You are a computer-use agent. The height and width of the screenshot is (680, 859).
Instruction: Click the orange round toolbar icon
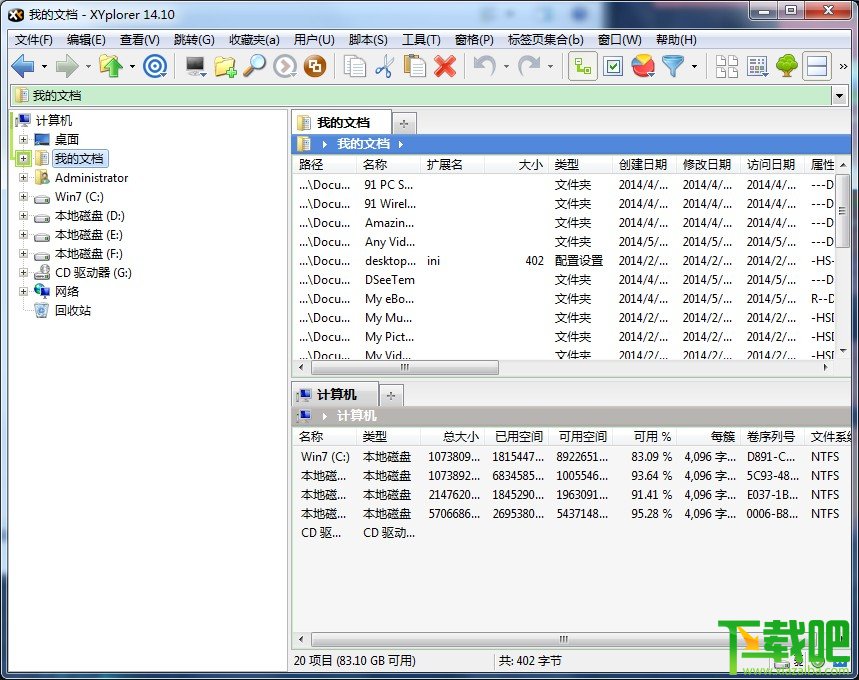(x=315, y=67)
